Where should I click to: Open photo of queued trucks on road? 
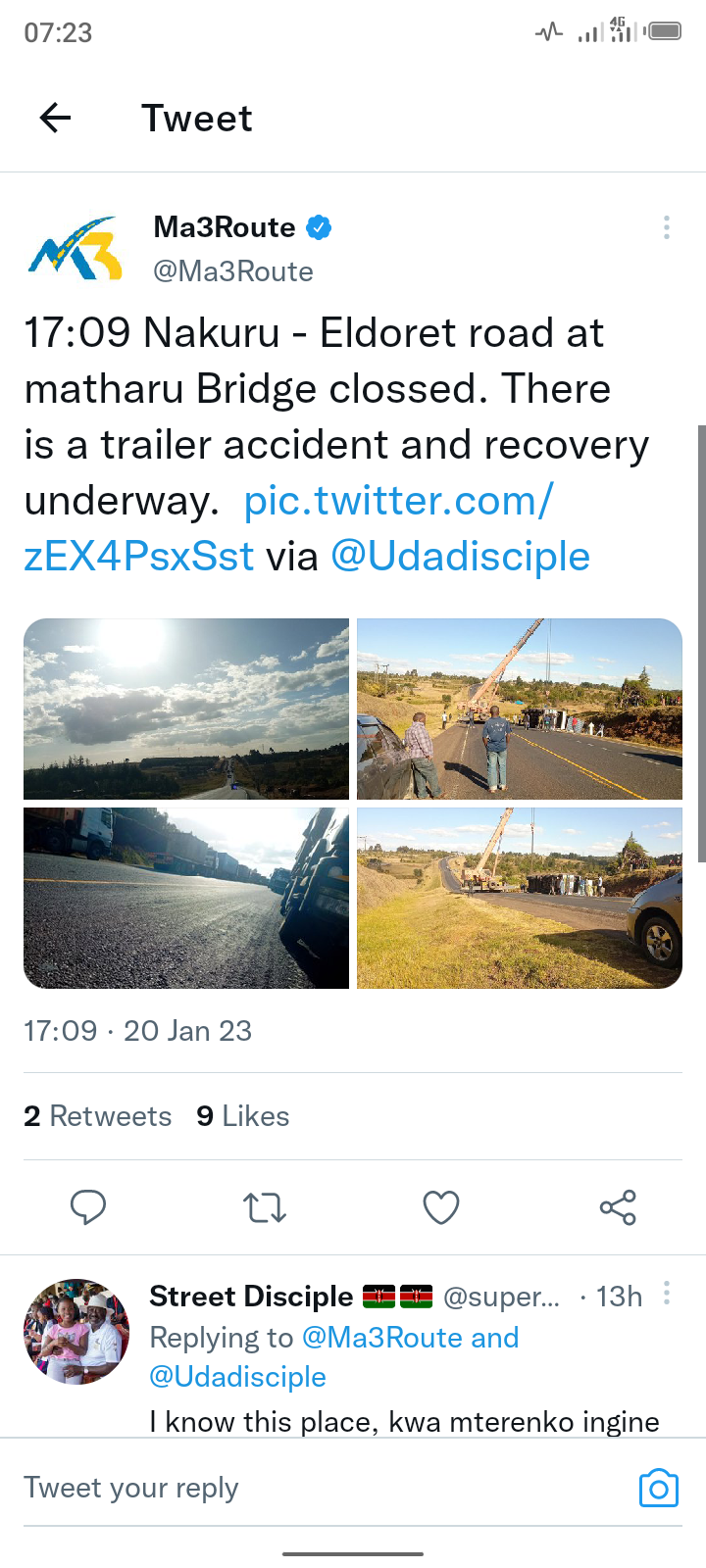pyautogui.click(x=186, y=898)
